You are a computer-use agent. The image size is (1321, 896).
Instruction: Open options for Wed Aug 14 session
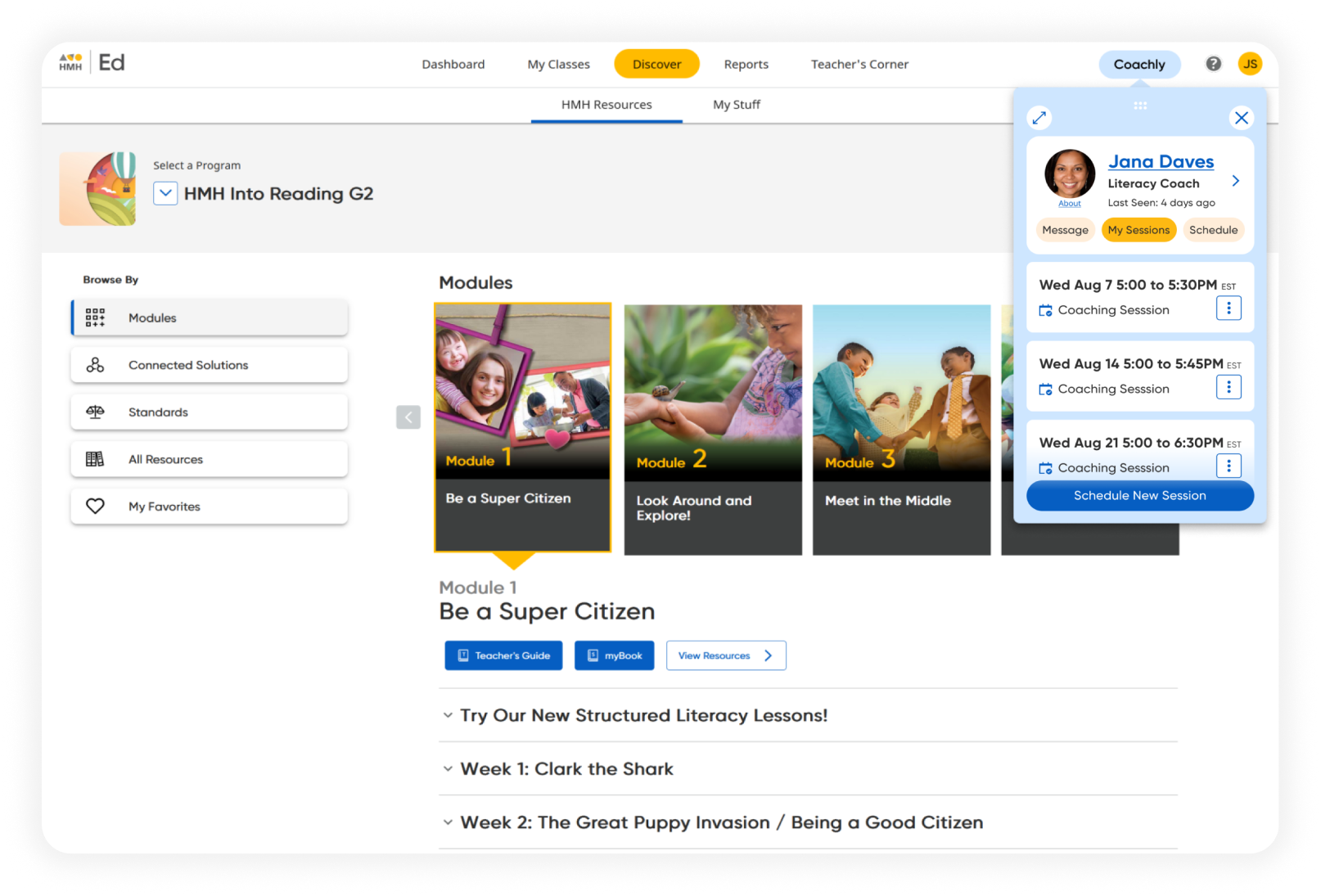[1229, 387]
